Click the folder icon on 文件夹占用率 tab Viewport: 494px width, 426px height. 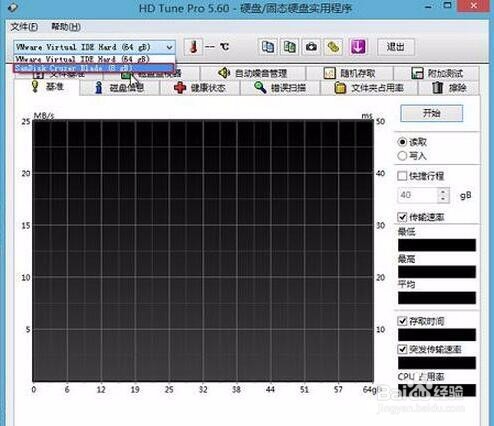(340, 88)
